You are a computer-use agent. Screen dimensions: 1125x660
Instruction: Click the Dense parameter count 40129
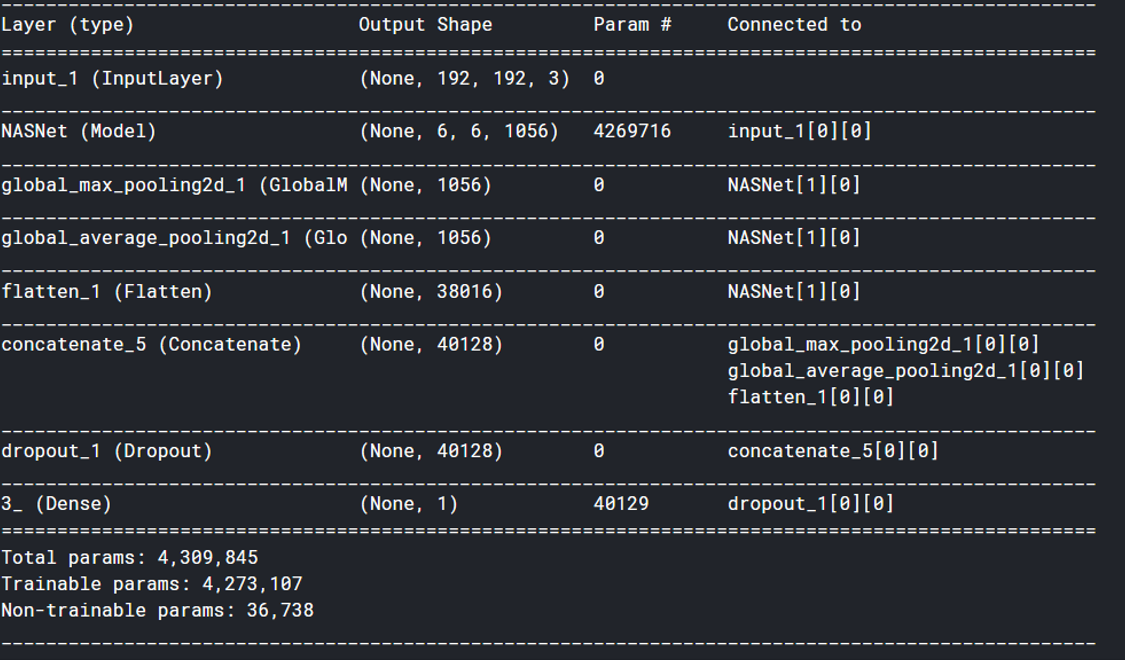[621, 504]
